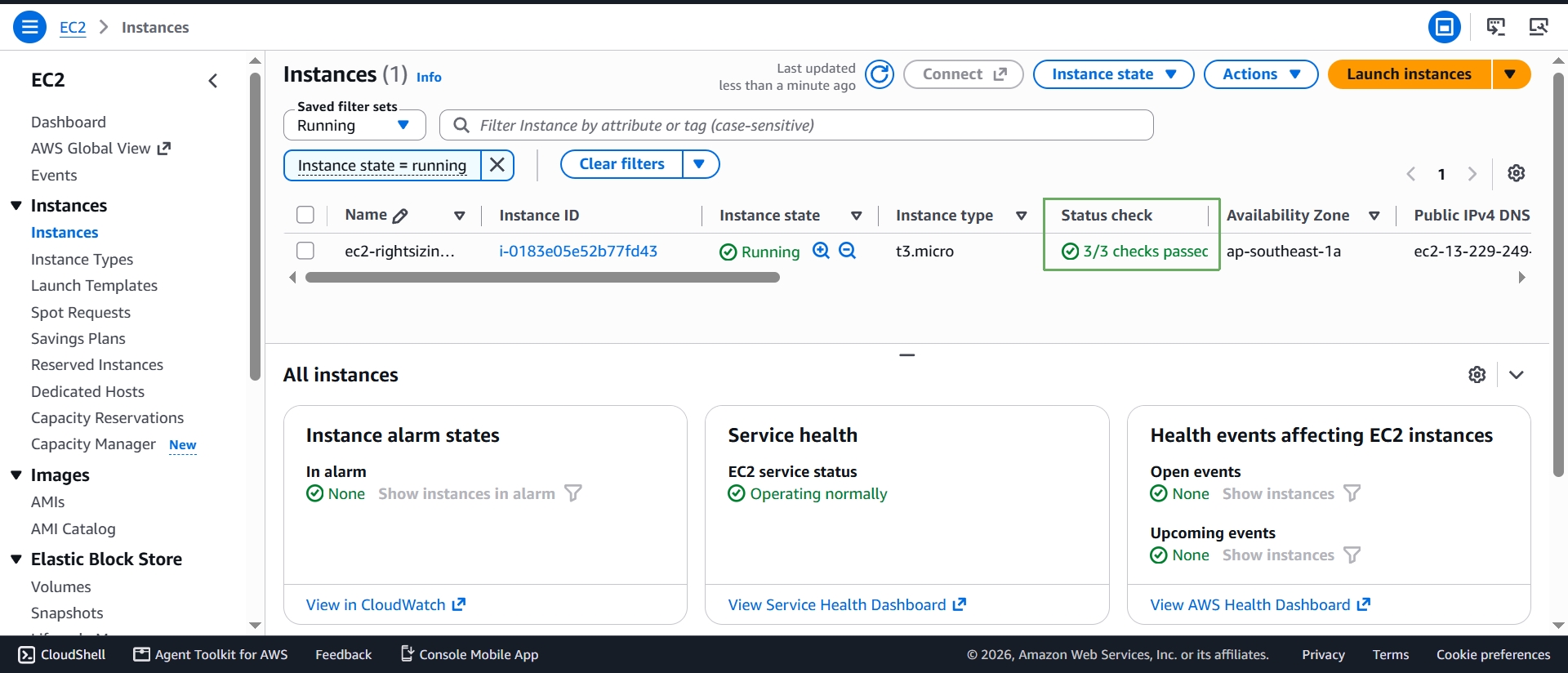Screen dimensions: 1568x673
Task: Open the hamburger navigation menu
Action: click(29, 27)
